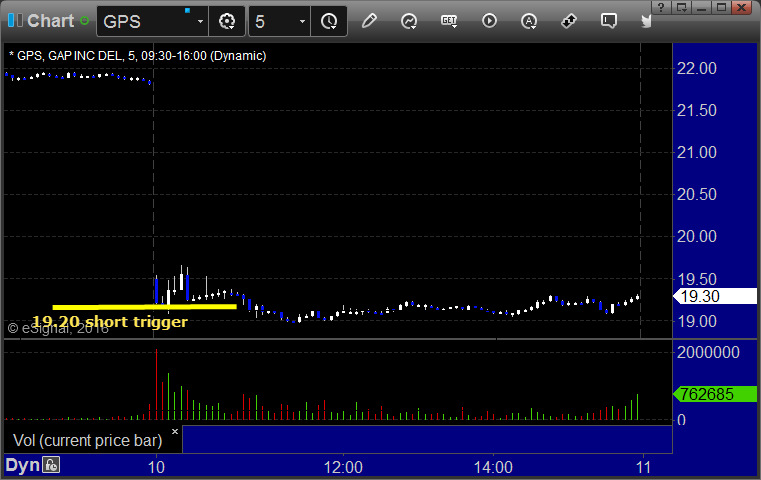Click the chat comment bubble icon
This screenshot has width=761, height=480.
coord(608,20)
